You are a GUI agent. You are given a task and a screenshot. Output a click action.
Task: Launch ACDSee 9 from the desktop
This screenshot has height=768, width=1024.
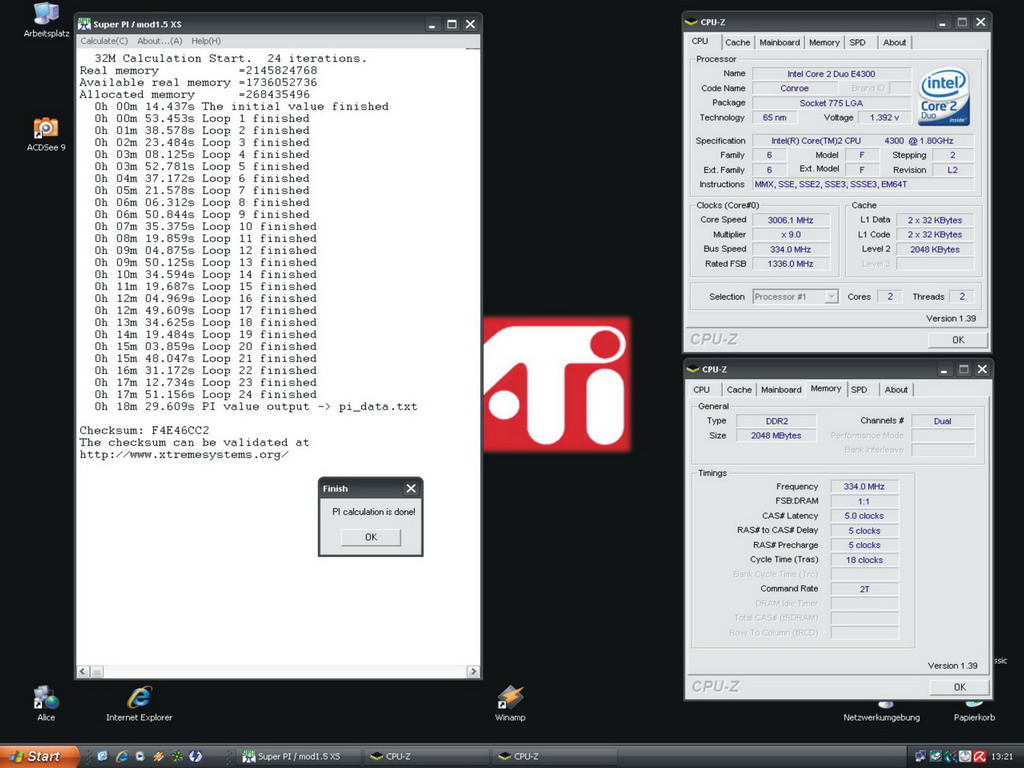coord(46,134)
